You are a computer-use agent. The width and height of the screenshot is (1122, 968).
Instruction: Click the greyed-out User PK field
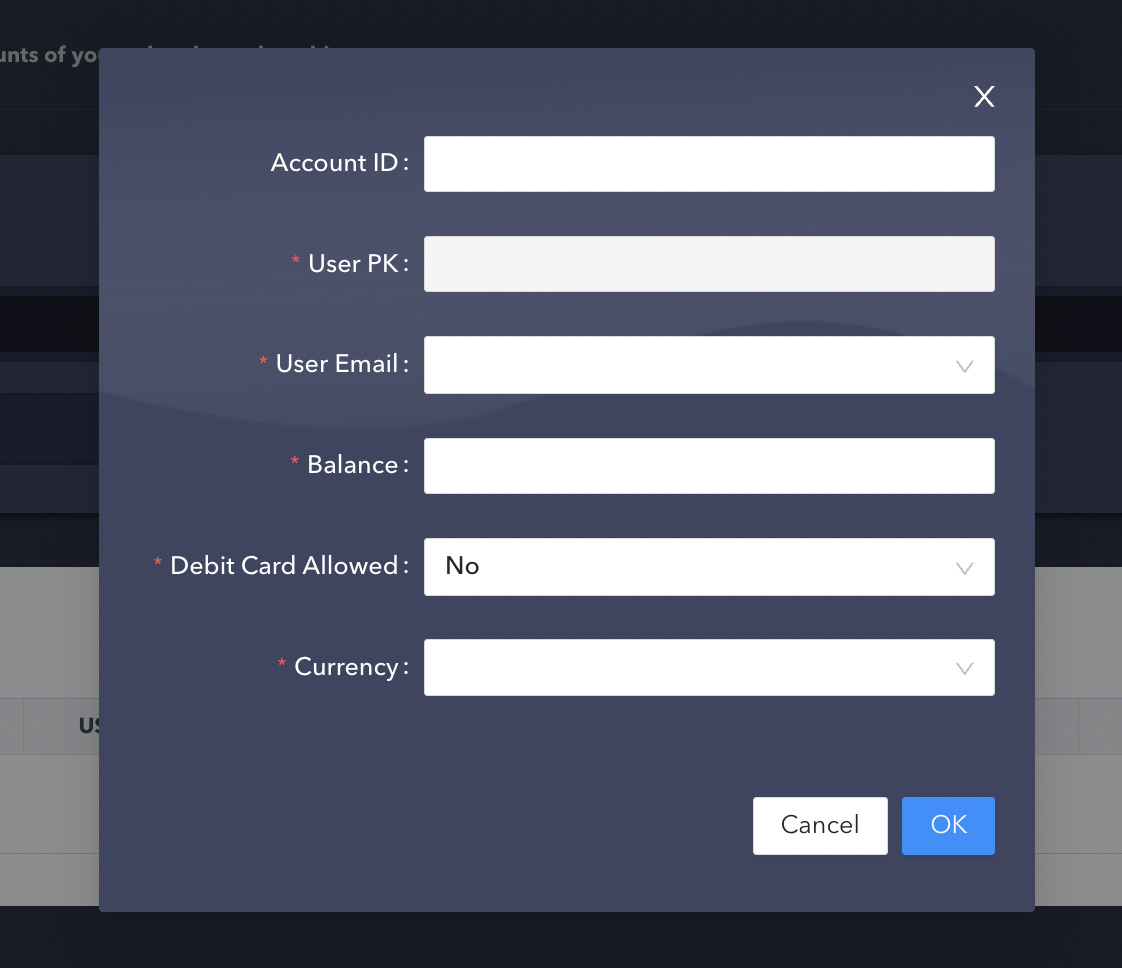click(708, 264)
